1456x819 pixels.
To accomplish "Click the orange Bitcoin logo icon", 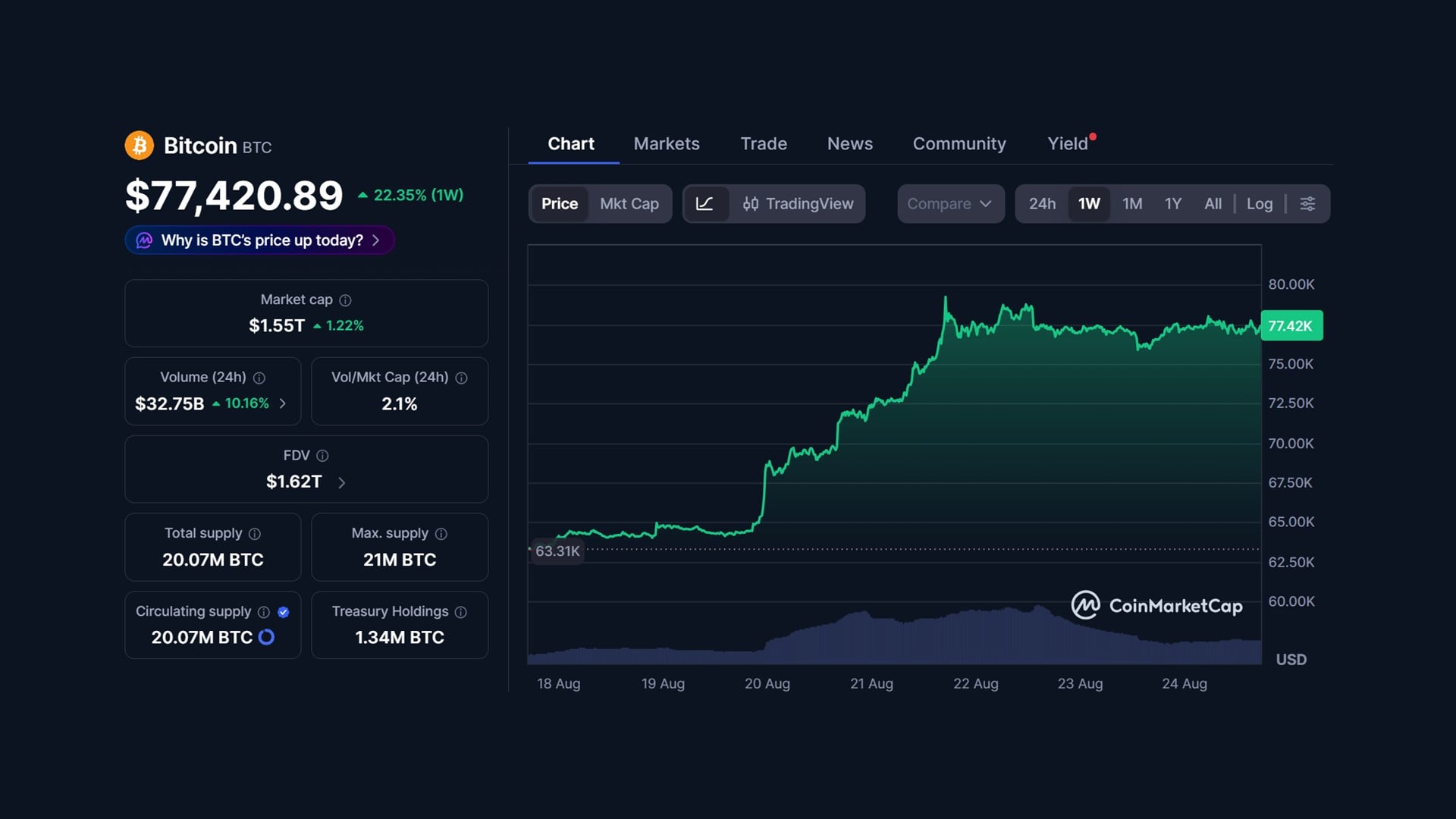I will click(140, 146).
